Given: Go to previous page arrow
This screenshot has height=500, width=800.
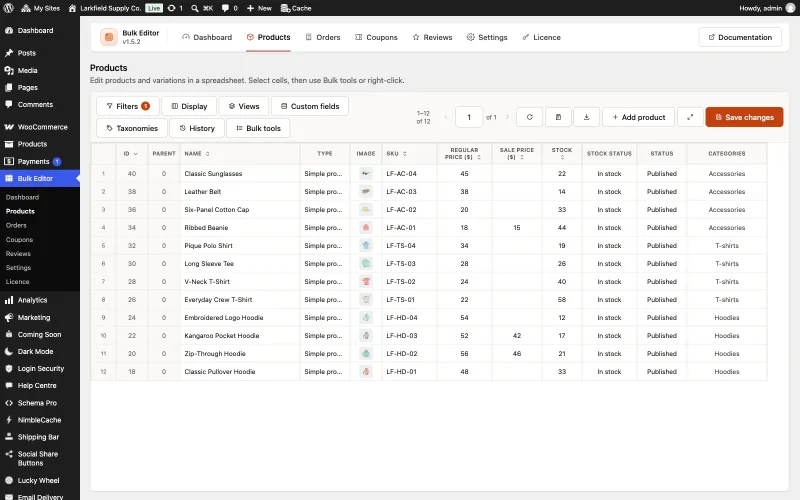Looking at the screenshot, I should coord(445,117).
